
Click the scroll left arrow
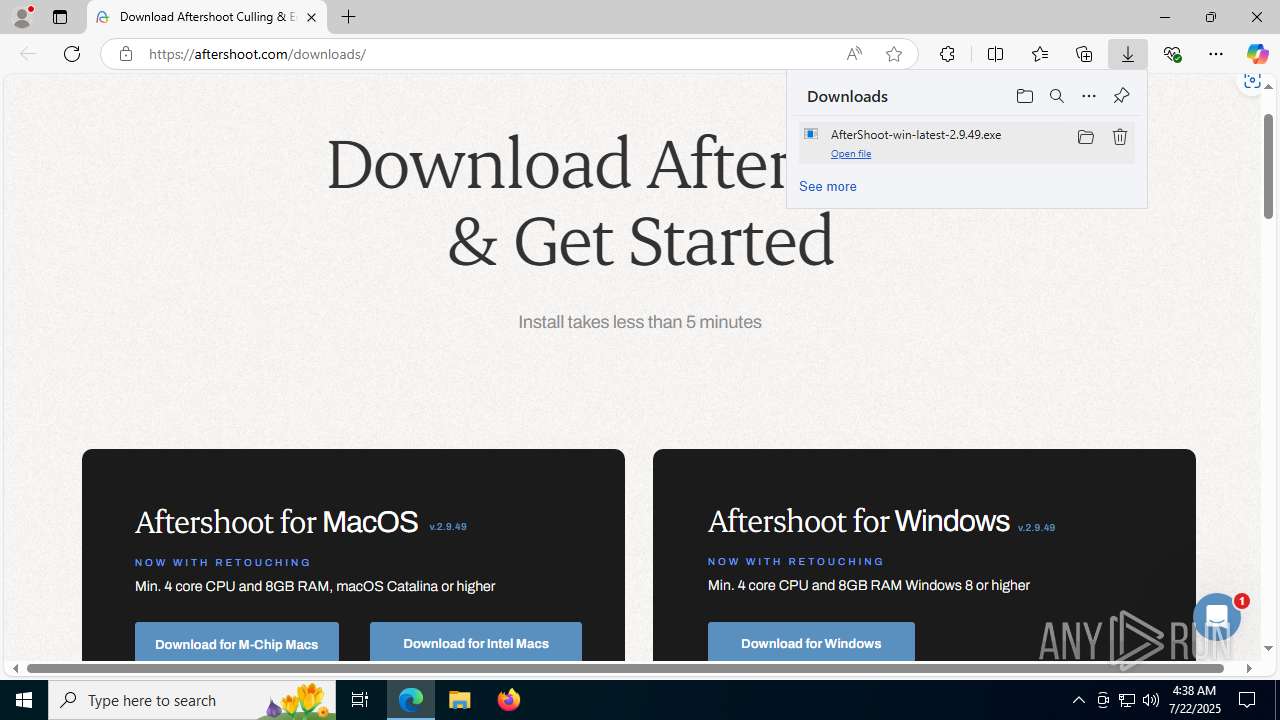pos(15,668)
